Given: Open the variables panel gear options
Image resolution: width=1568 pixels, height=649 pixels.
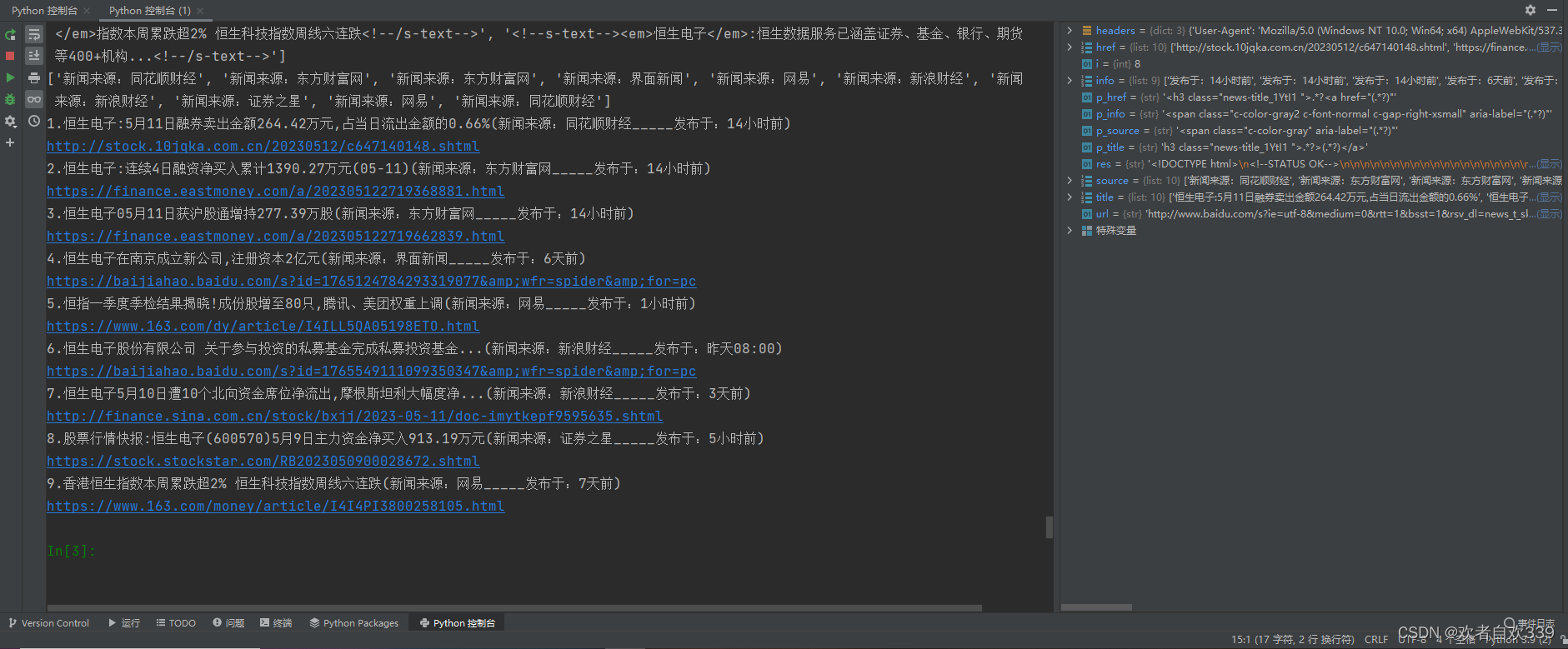Looking at the screenshot, I should click(1530, 10).
